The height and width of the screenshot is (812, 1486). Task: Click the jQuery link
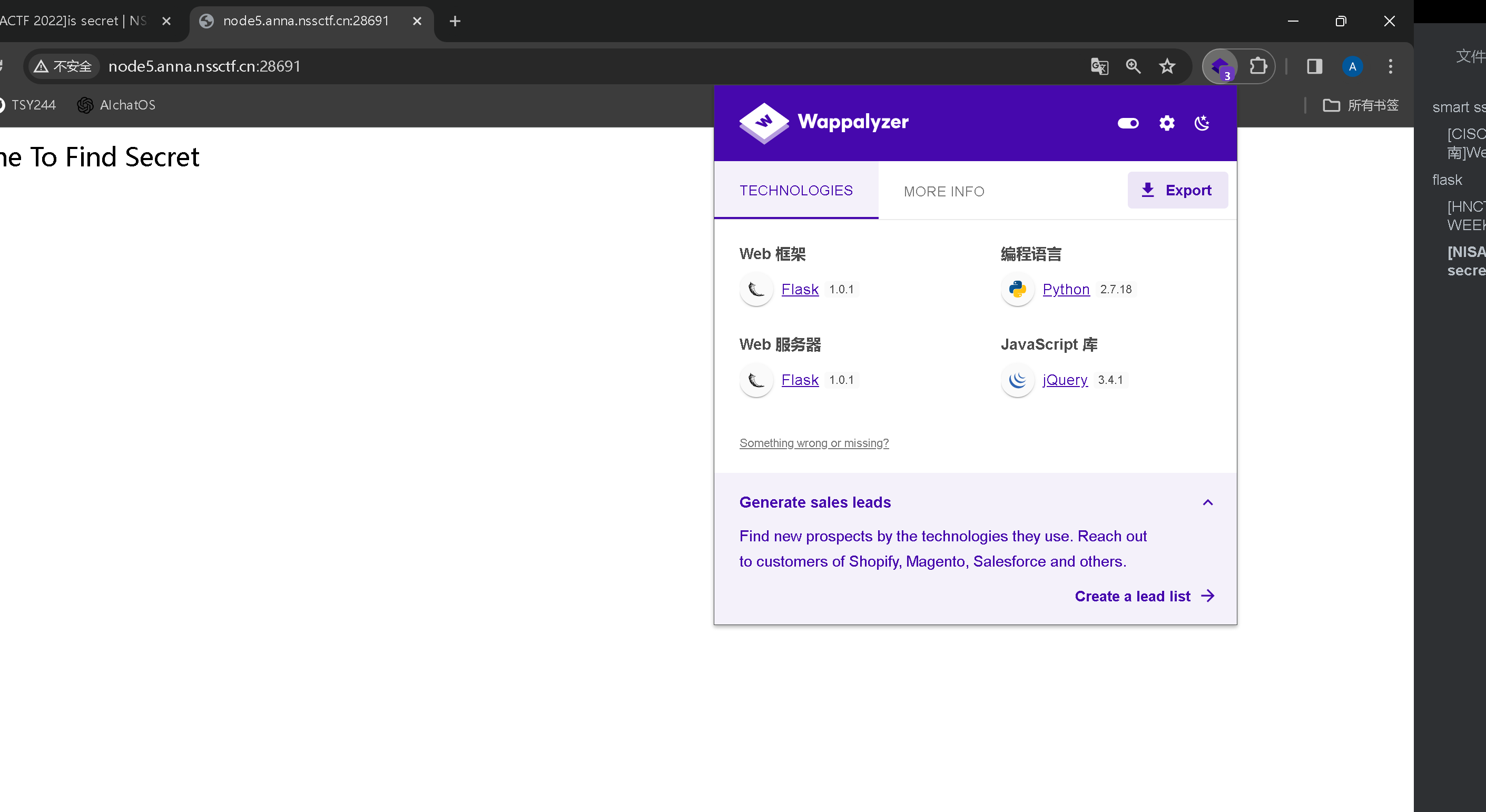pyautogui.click(x=1064, y=380)
